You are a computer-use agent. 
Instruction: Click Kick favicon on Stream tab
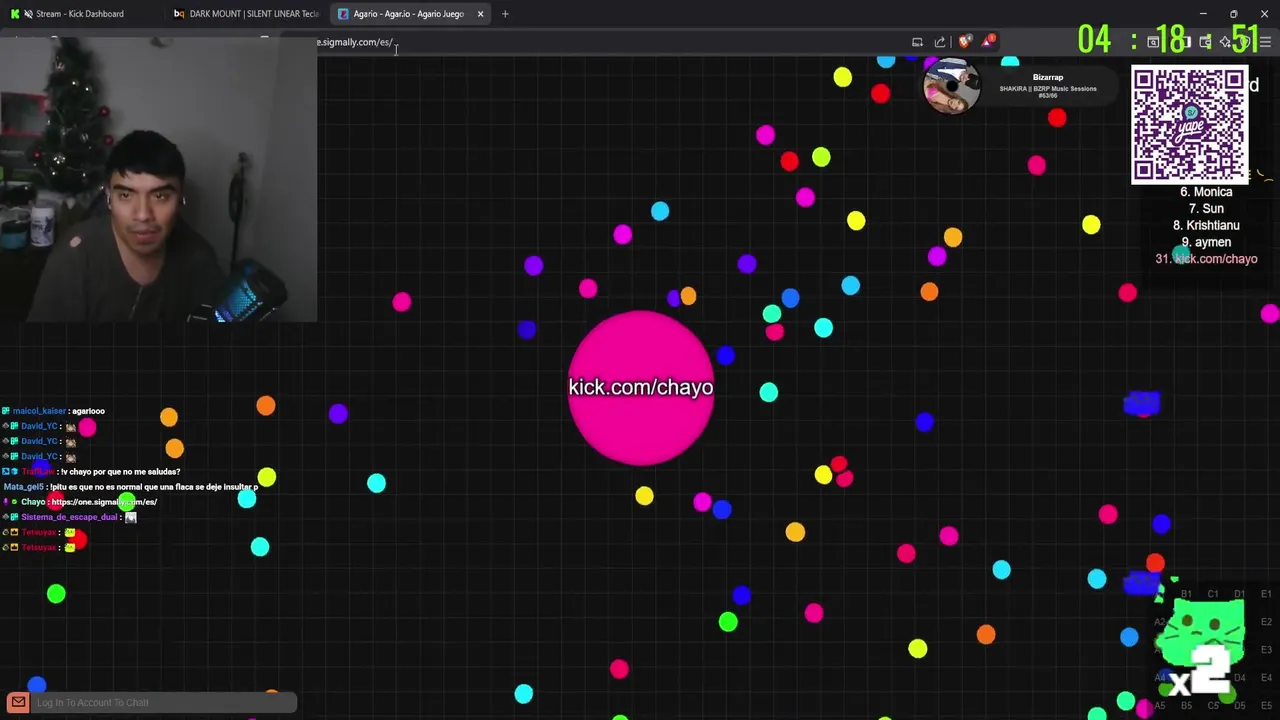pyautogui.click(x=15, y=14)
